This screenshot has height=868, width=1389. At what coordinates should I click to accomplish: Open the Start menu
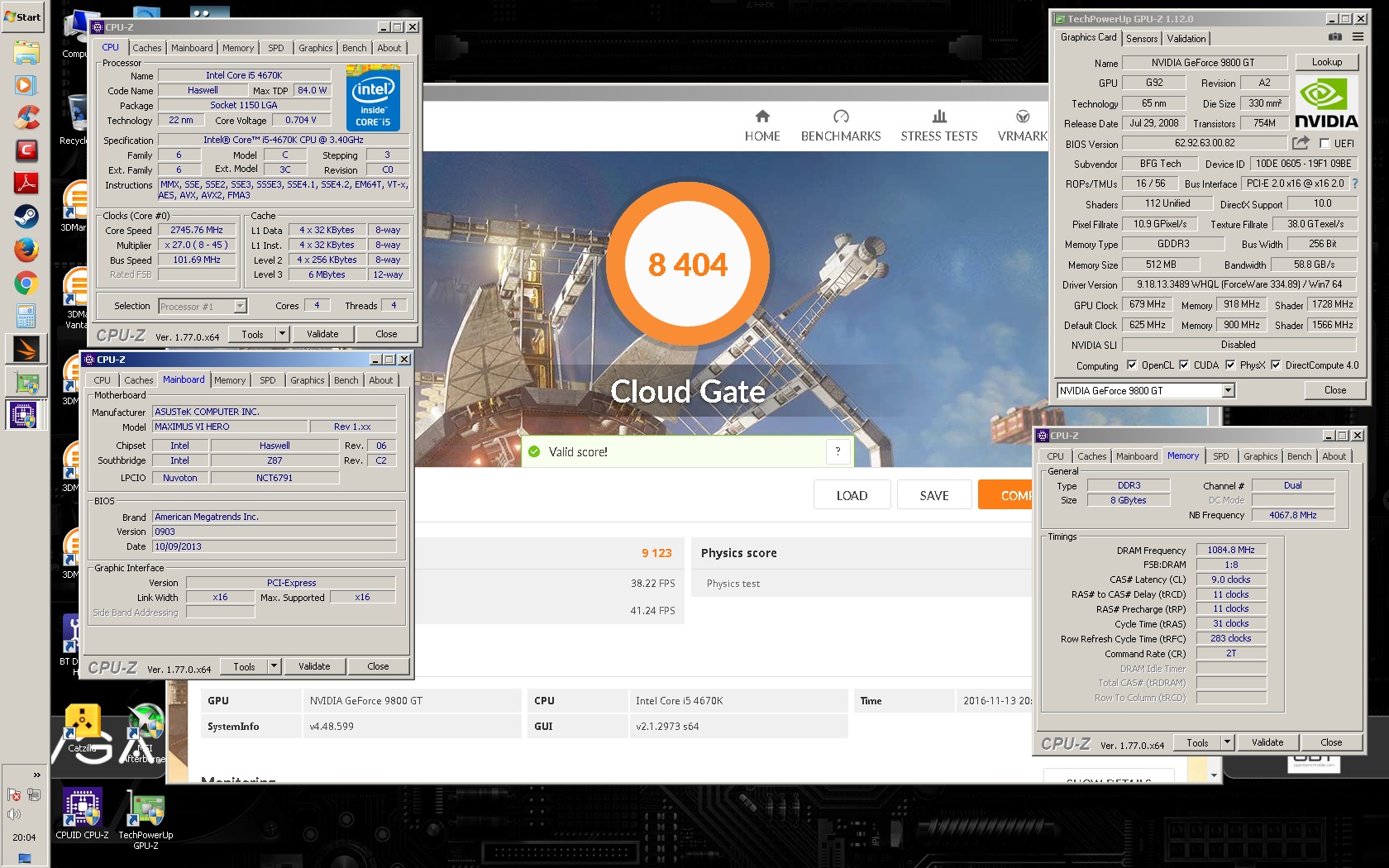(x=23, y=17)
